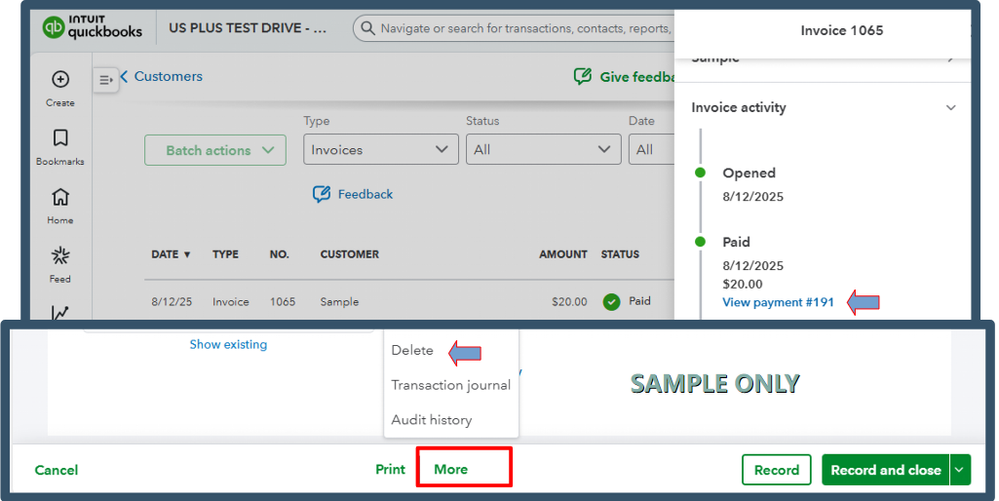Open the Record and close arrow dropdown
The width and height of the screenshot is (999, 501).
[x=959, y=470]
